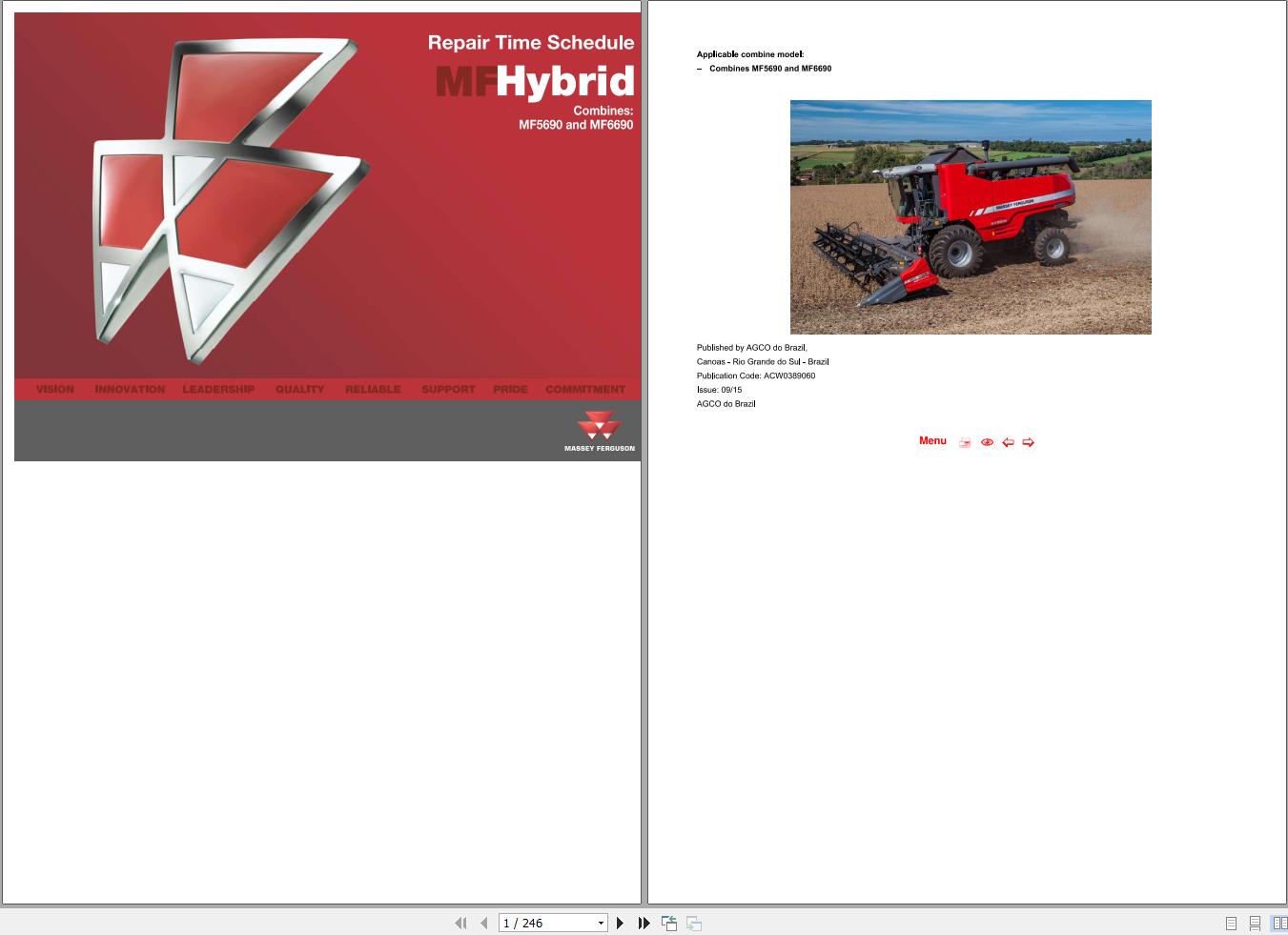Click the go back to previous view icon
The height and width of the screenshot is (935, 1288).
pos(669,923)
